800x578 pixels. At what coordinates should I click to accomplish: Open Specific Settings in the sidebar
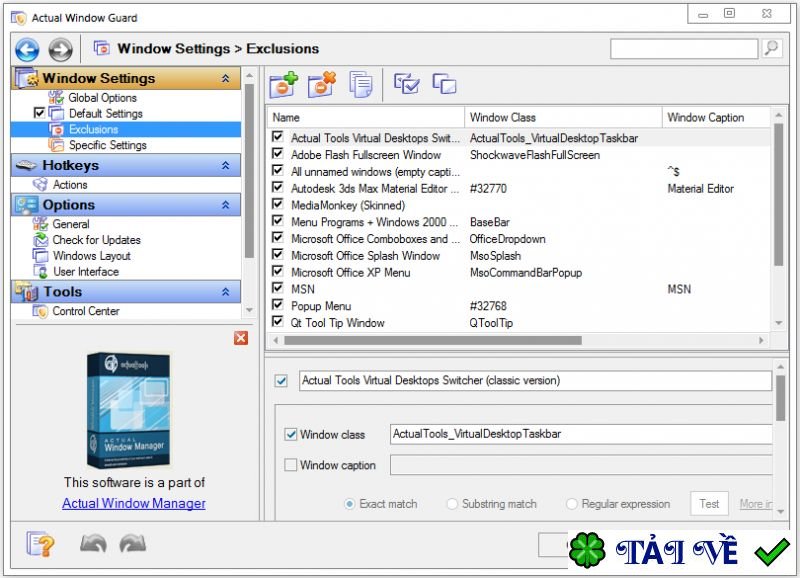107,145
